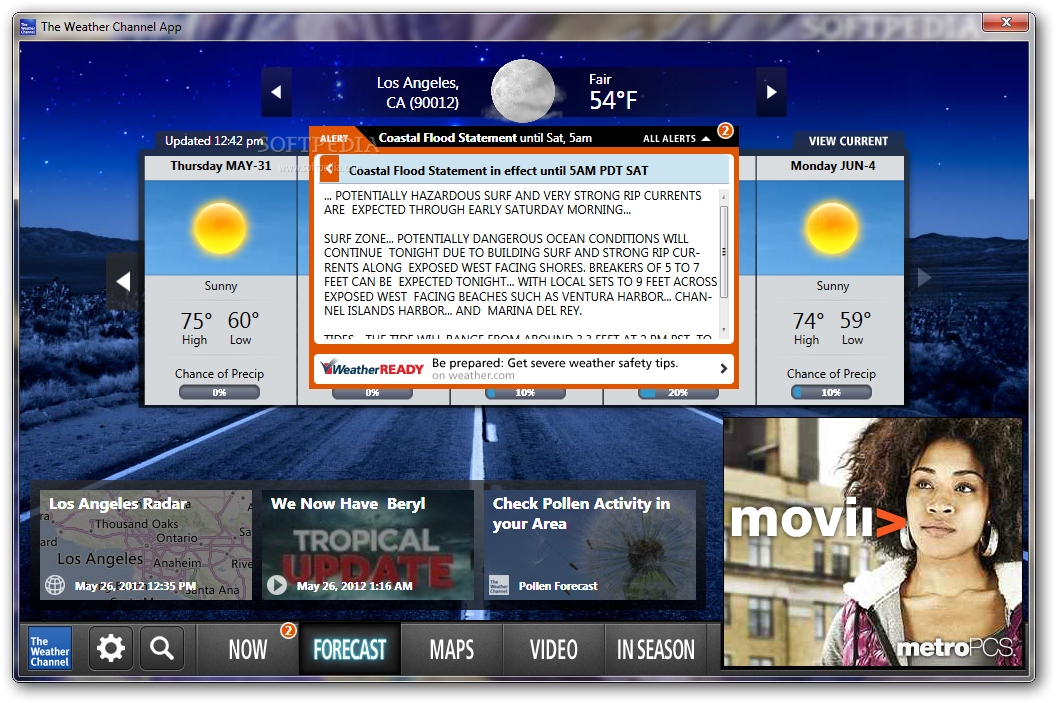Image resolution: width=1056 pixels, height=703 pixels.
Task: Close The Weather Channel App window
Action: pos(1005,22)
